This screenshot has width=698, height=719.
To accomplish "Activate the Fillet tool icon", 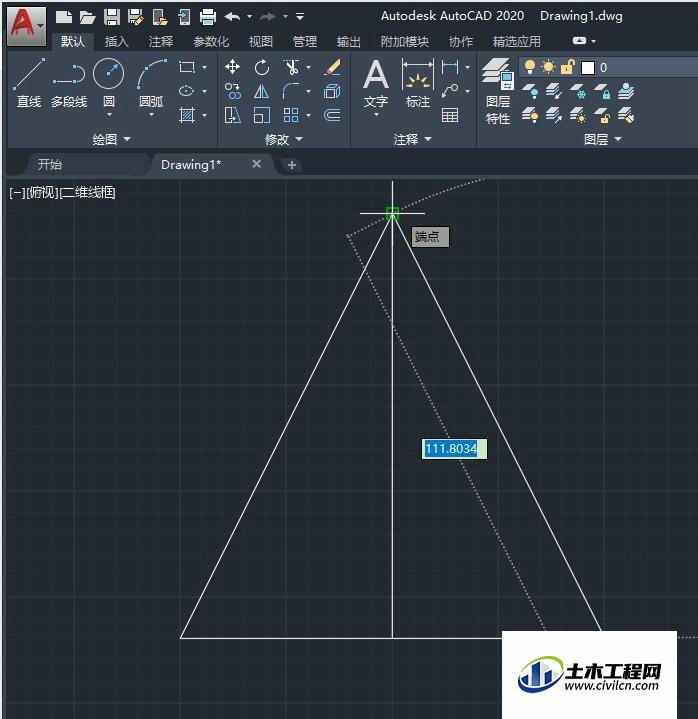I will 291,91.
